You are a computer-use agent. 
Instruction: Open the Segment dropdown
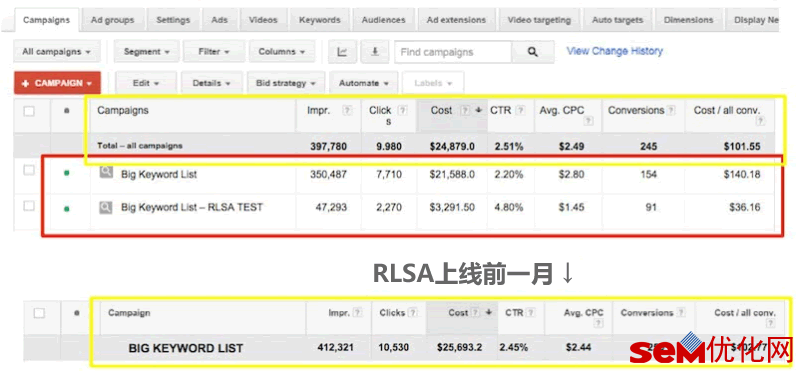[147, 51]
